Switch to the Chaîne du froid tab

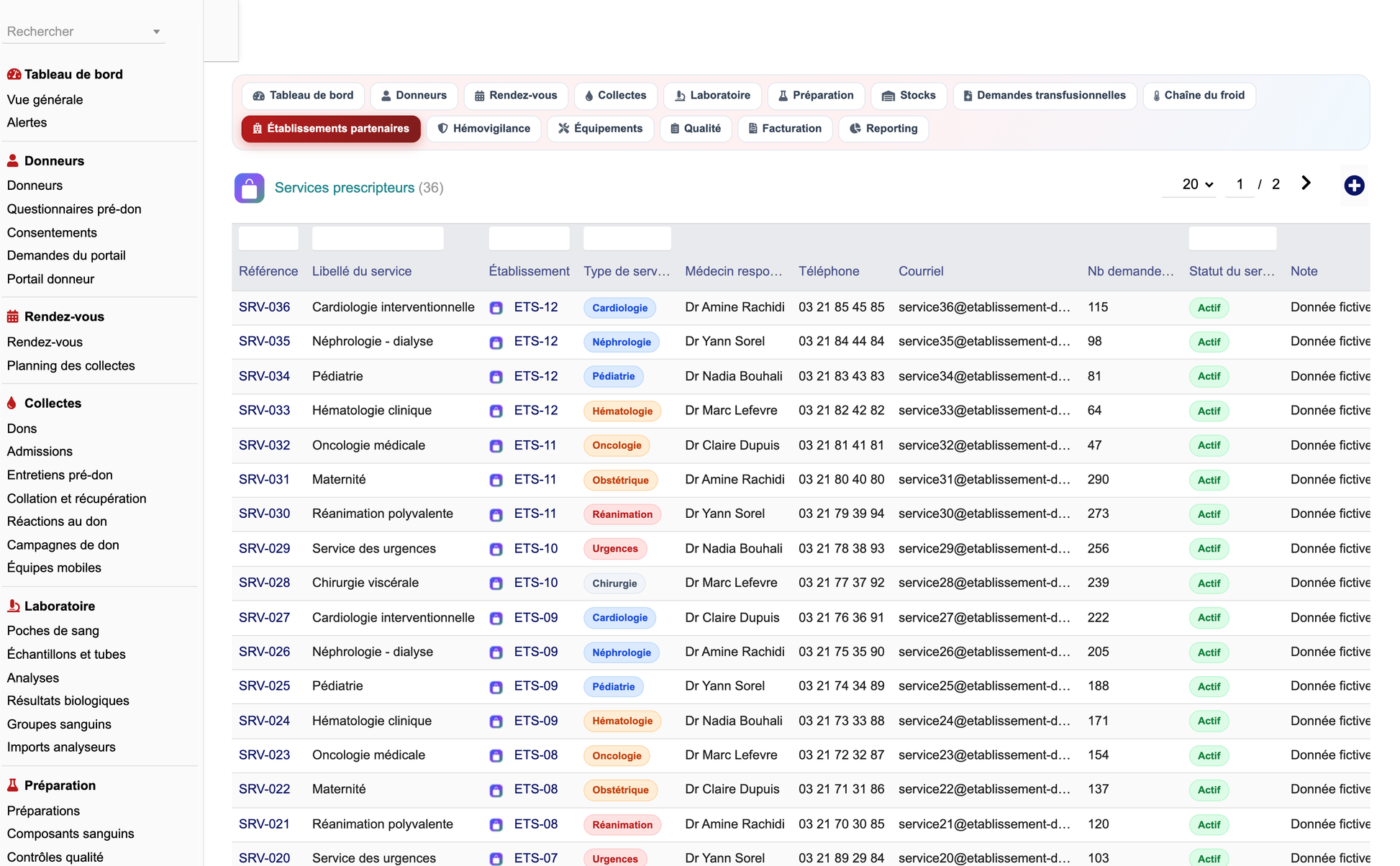pos(1199,95)
